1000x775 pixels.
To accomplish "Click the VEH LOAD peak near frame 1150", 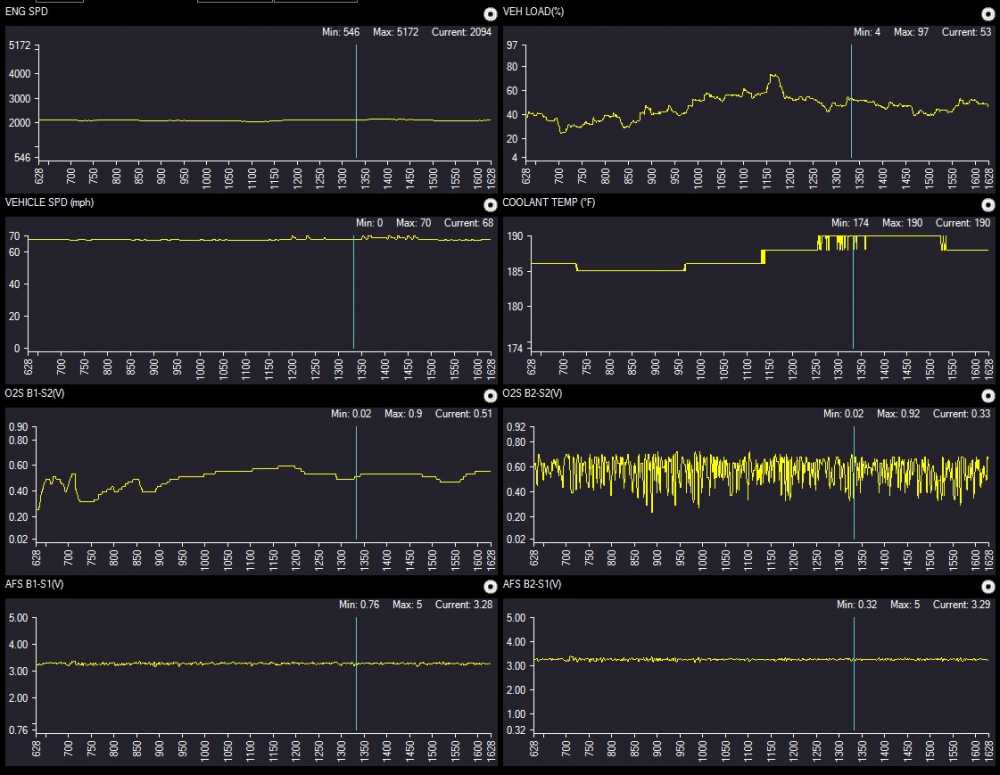I will pos(773,76).
